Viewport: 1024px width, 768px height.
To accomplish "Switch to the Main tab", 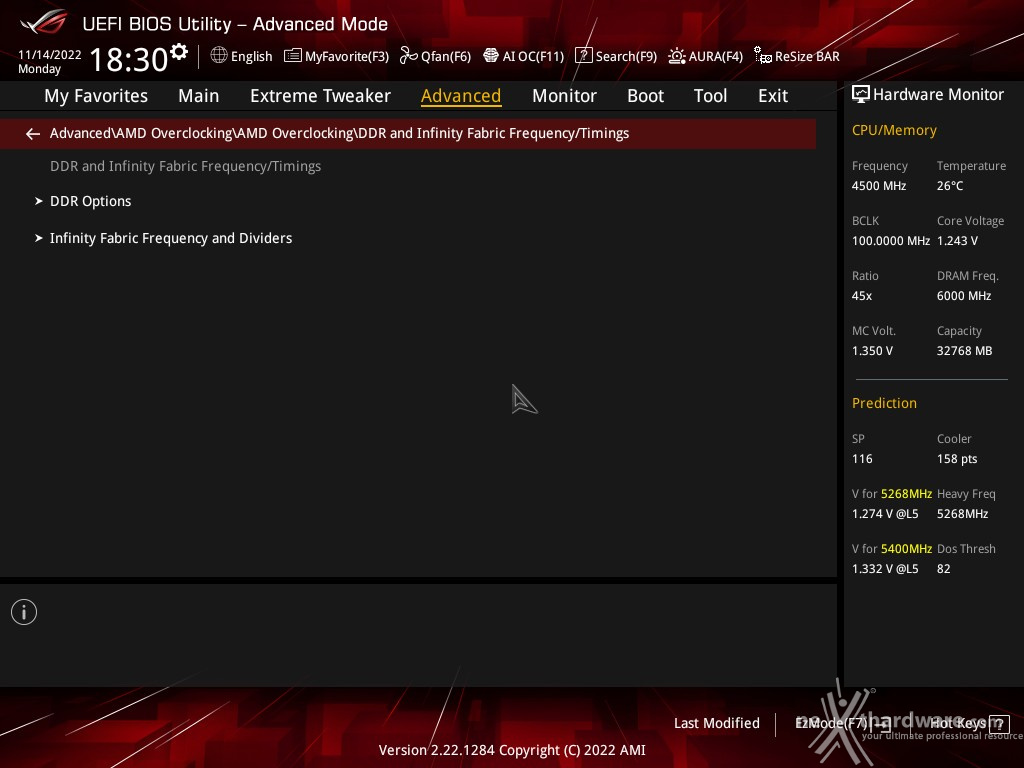I will coord(199,96).
